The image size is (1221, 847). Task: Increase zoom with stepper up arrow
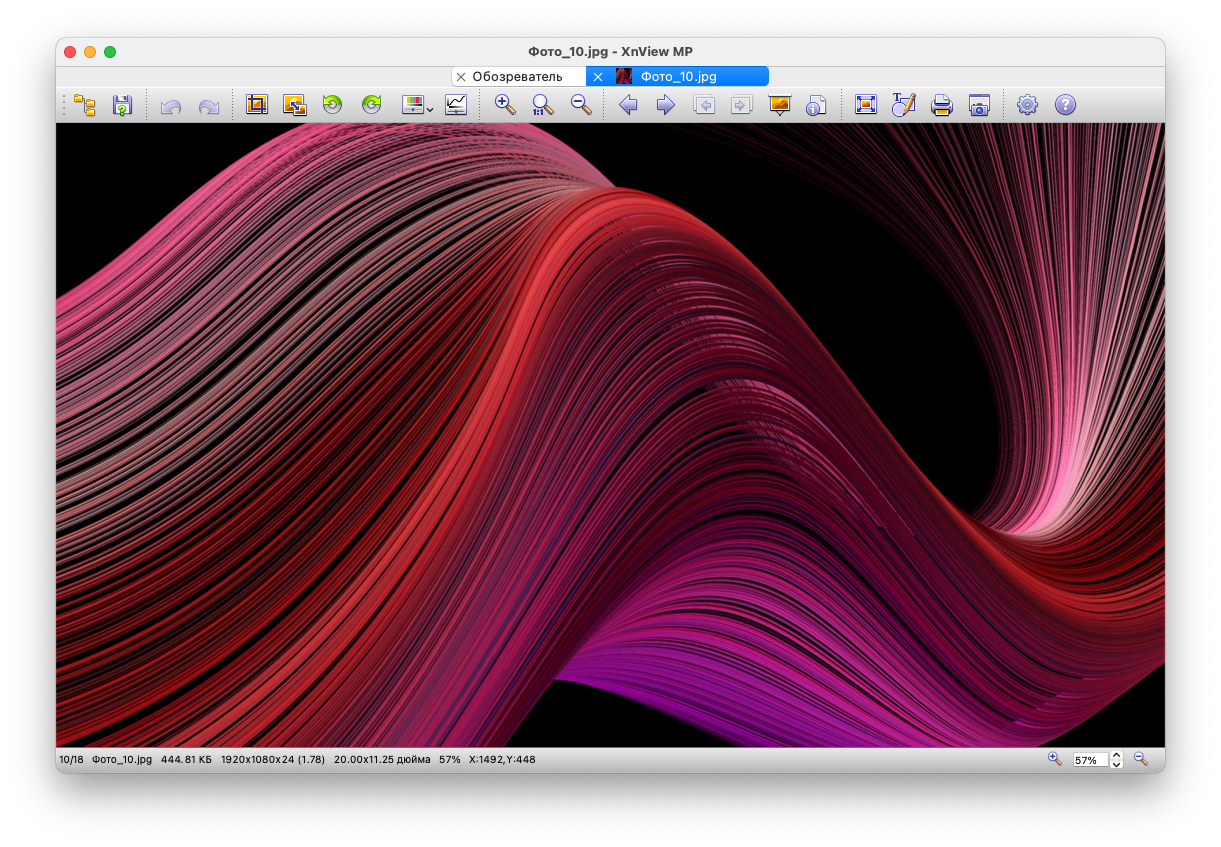click(x=1117, y=755)
